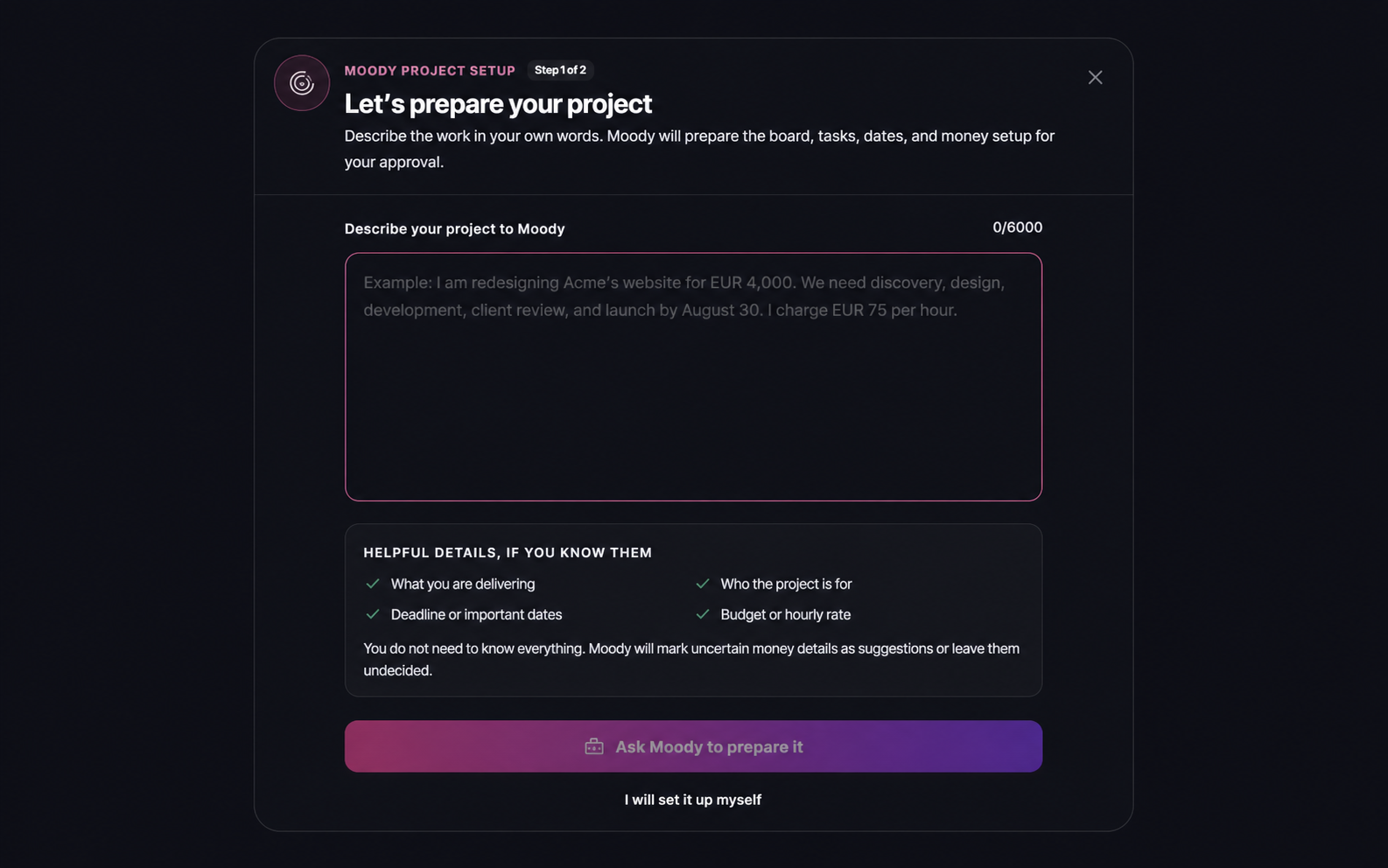Choose I will set it up myself
1388x868 pixels.
coord(693,800)
